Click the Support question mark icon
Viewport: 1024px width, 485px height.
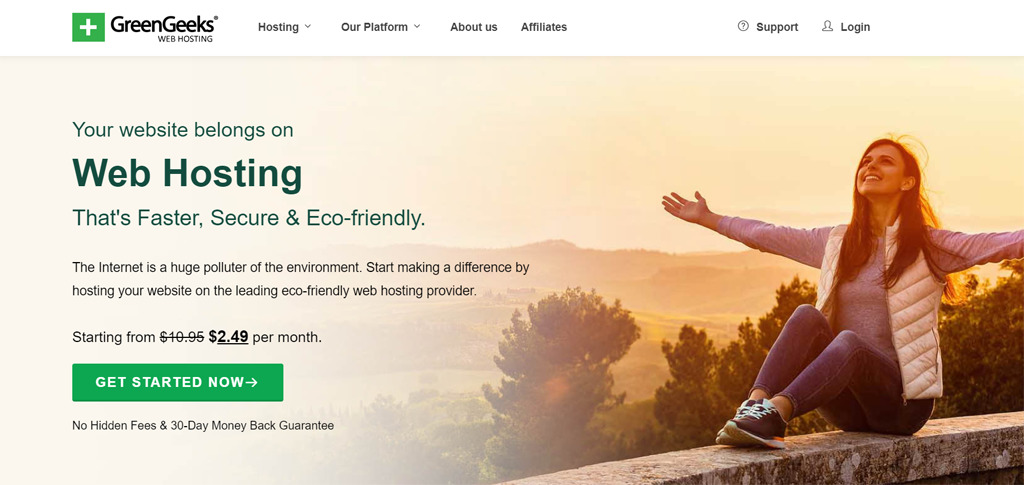pos(743,26)
